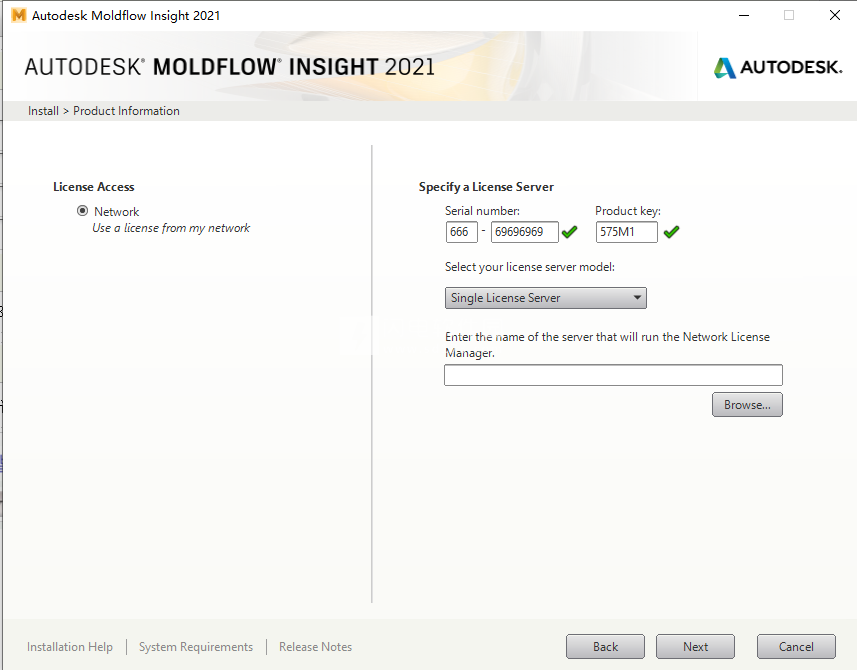Open the System Requirements link
This screenshot has height=670, width=857.
(196, 647)
